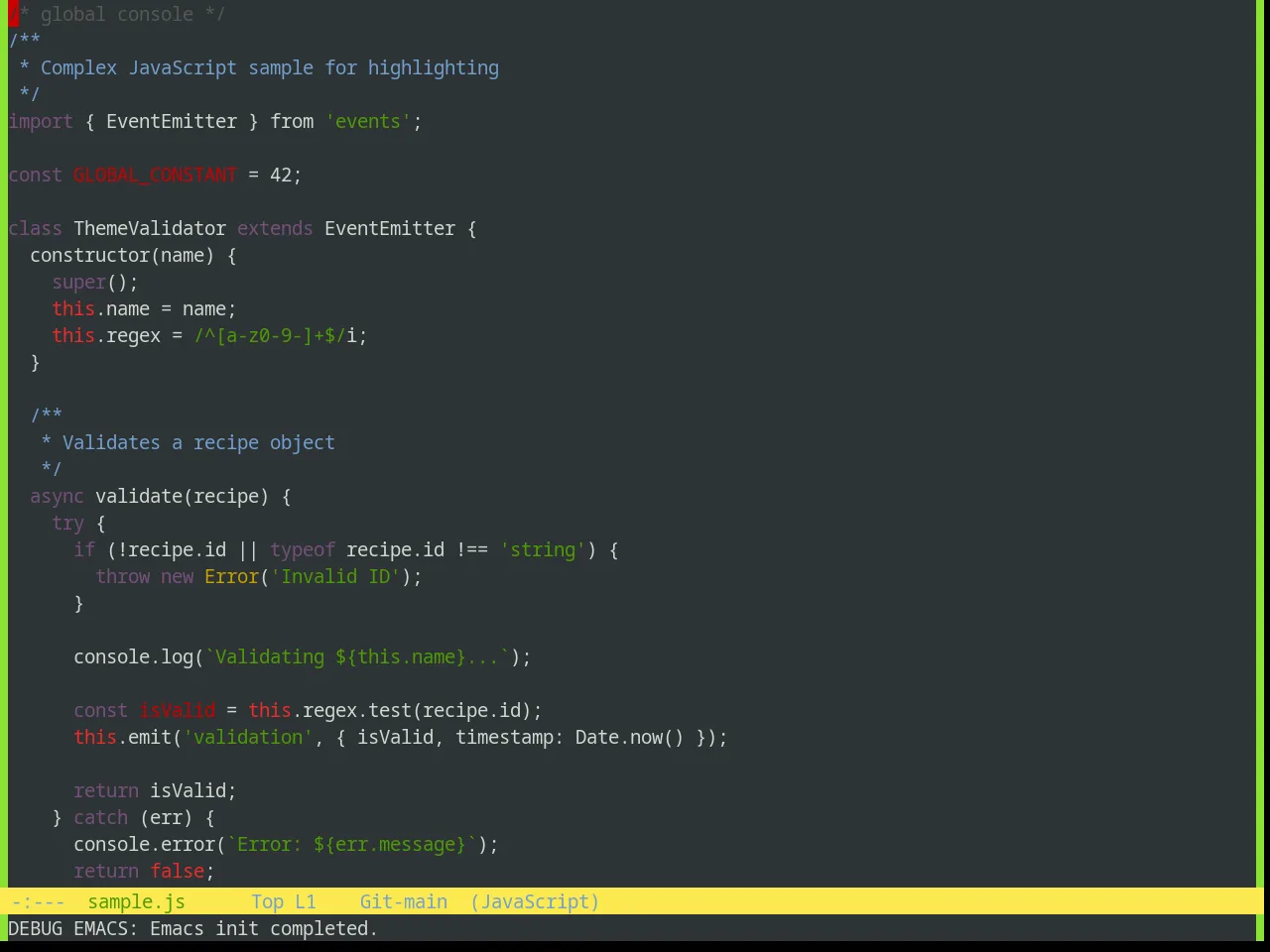
Task: Click 'console.error' call
Action: pos(144,844)
